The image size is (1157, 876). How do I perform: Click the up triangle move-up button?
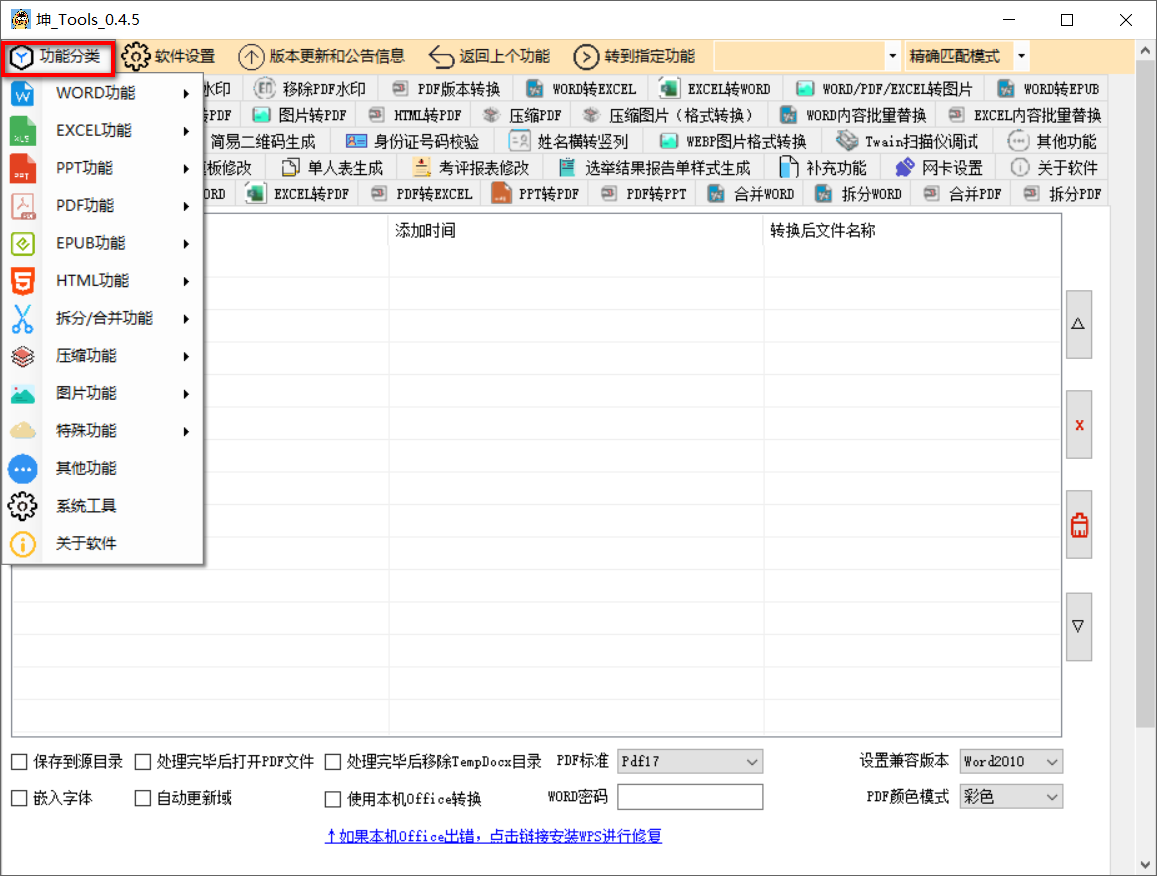1079,324
